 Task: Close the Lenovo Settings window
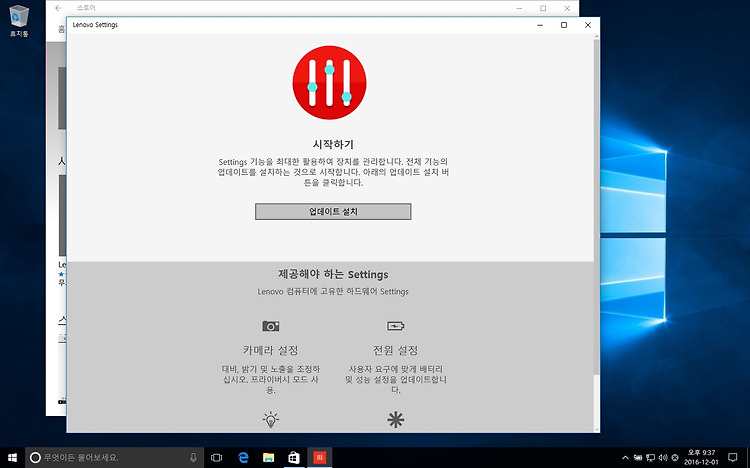(x=588, y=25)
